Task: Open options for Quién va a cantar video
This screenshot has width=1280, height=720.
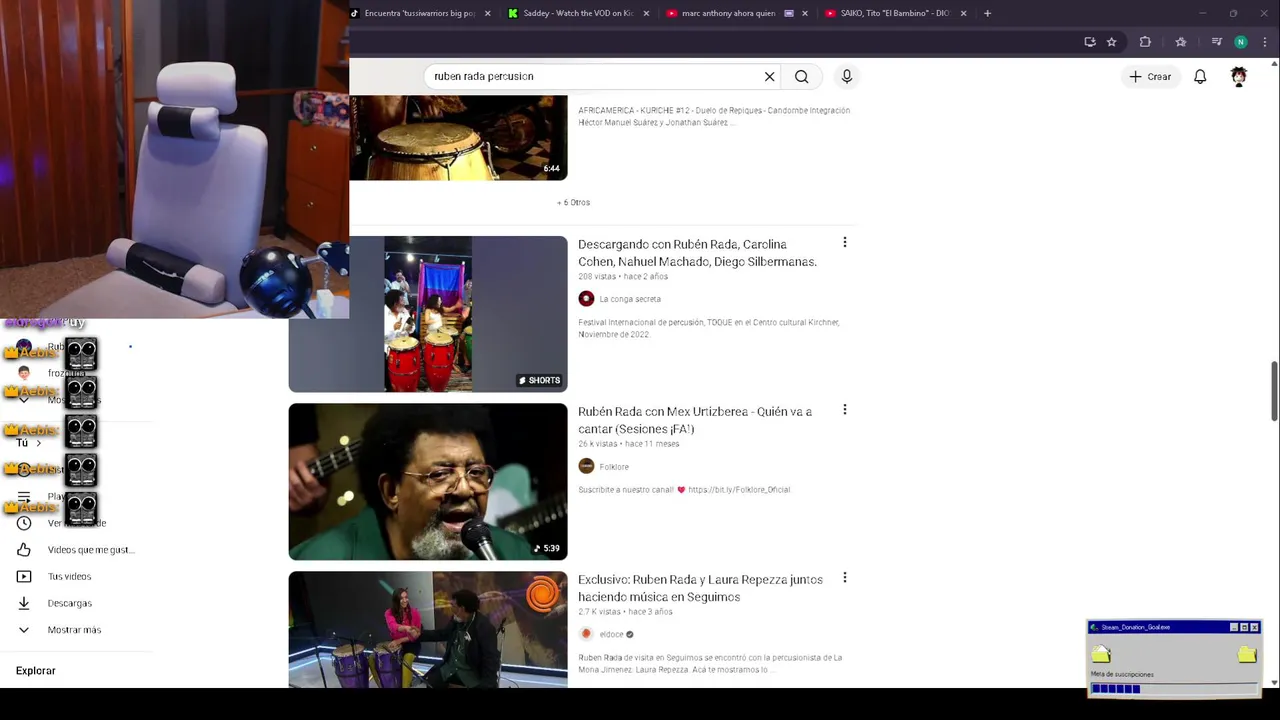Action: coord(845,409)
